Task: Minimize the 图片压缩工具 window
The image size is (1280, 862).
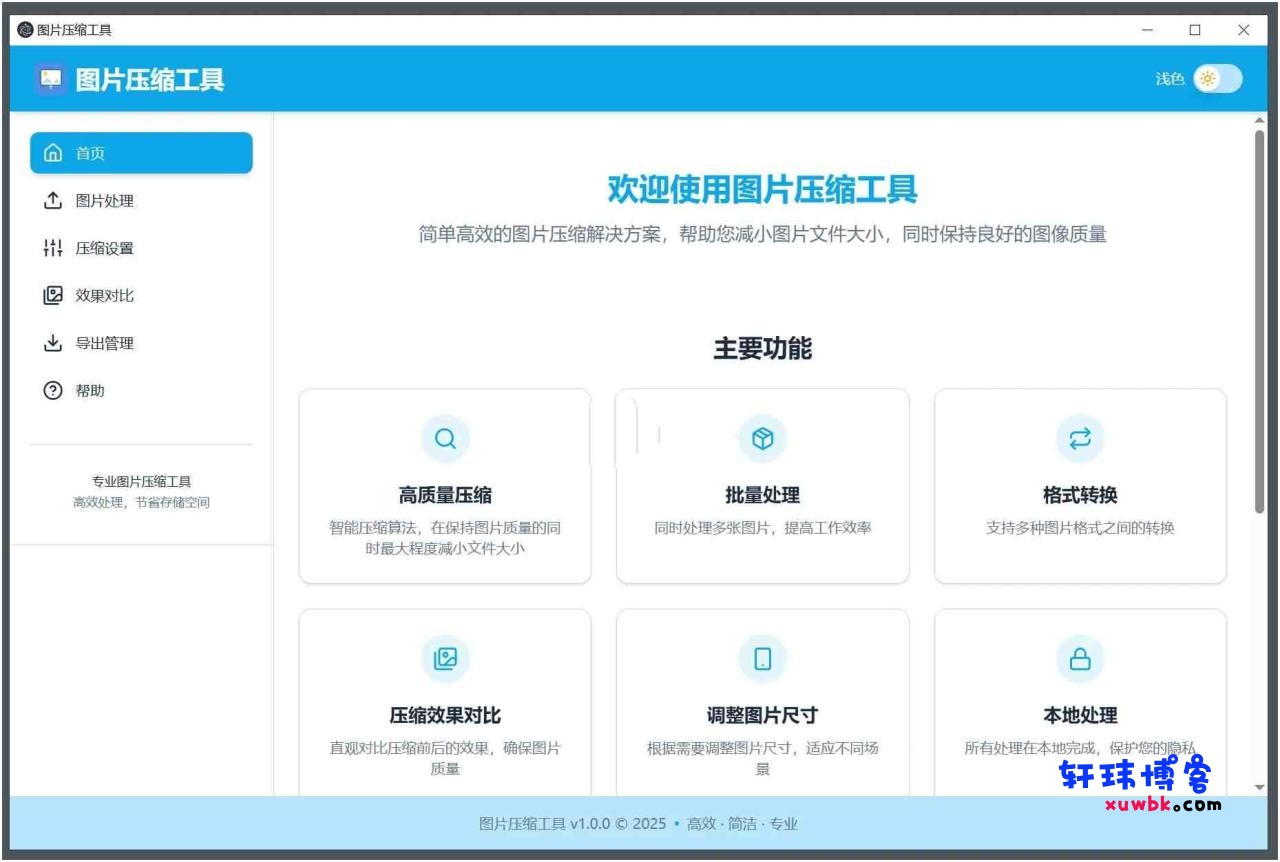Action: click(x=1147, y=30)
